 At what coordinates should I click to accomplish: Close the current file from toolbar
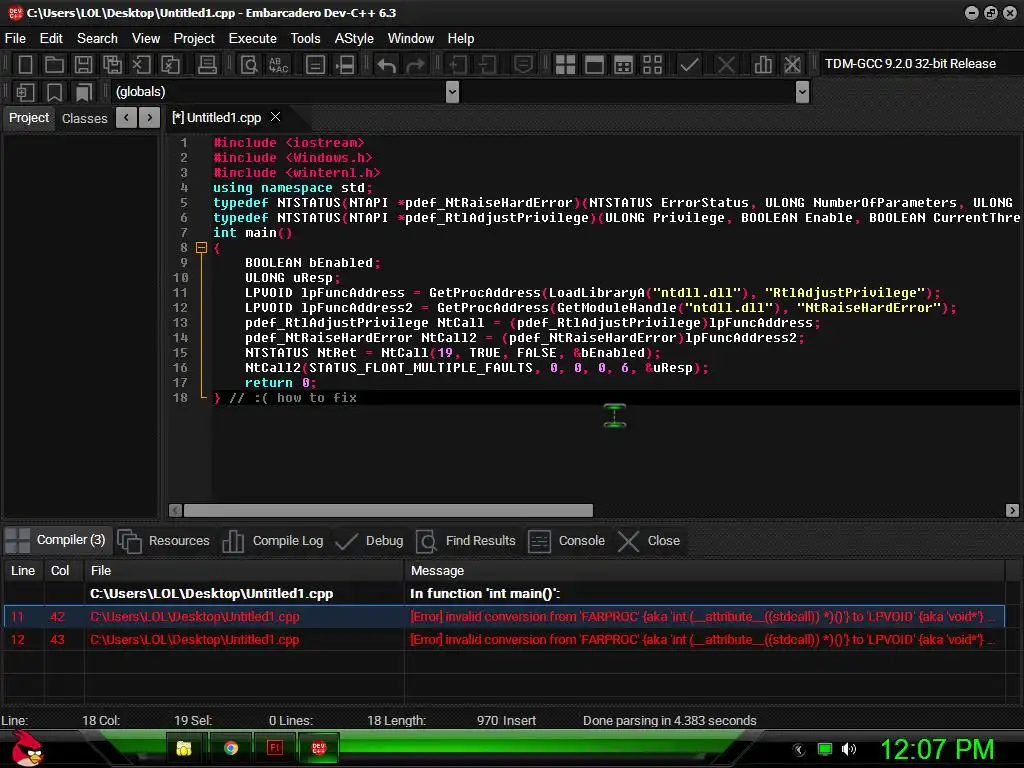[142, 65]
